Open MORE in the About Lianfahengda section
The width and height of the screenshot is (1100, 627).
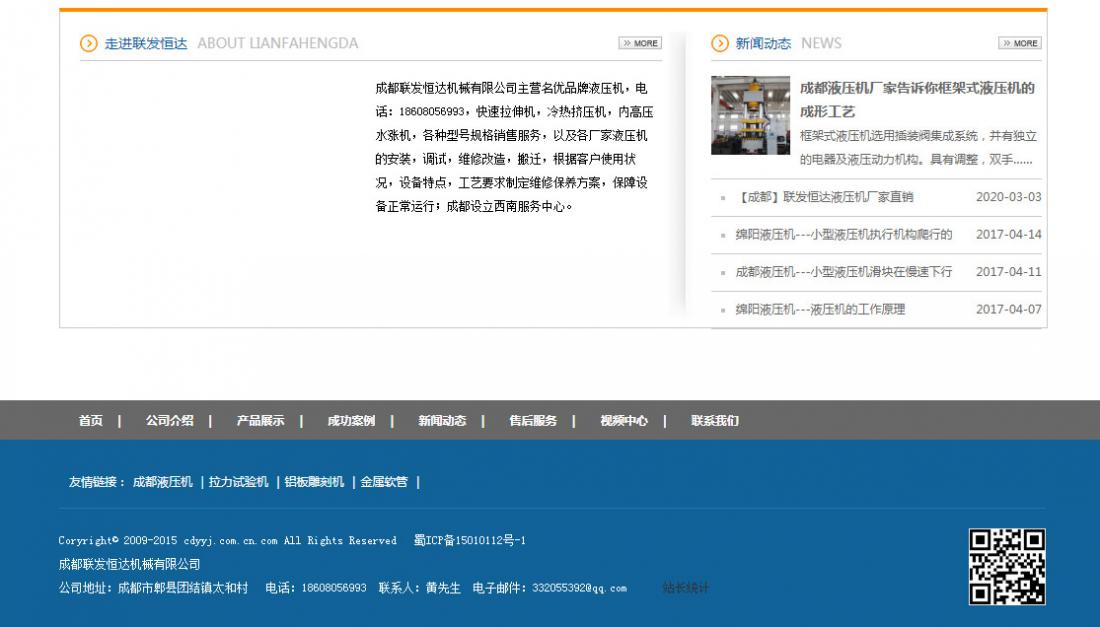pyautogui.click(x=640, y=43)
